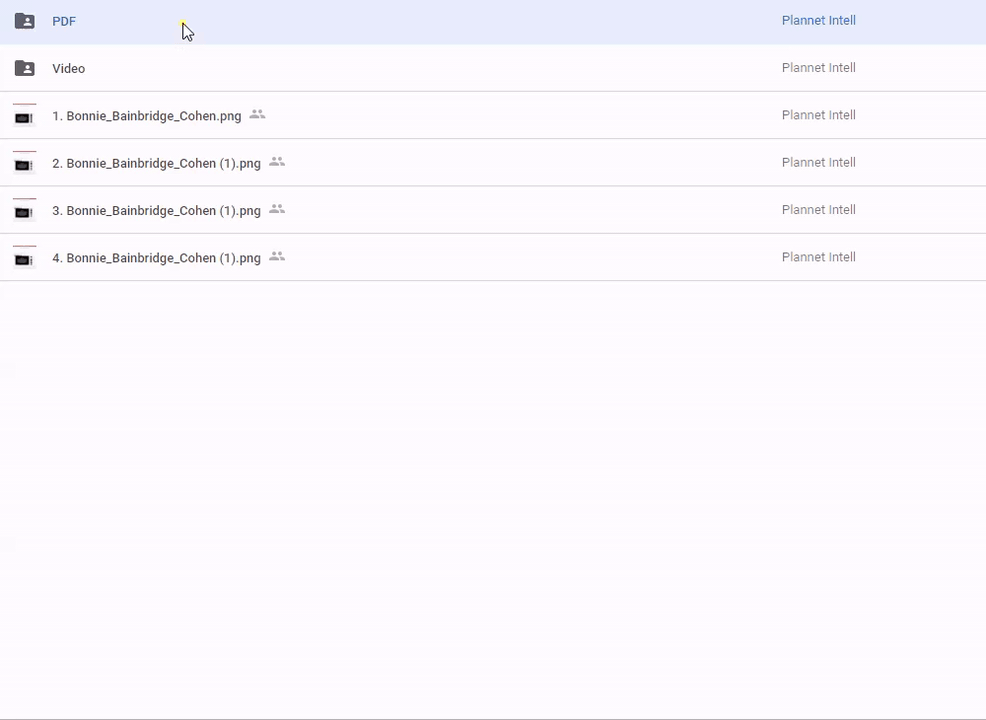The image size is (986, 720).
Task: Select the PDF folder name
Action: [x=64, y=21]
